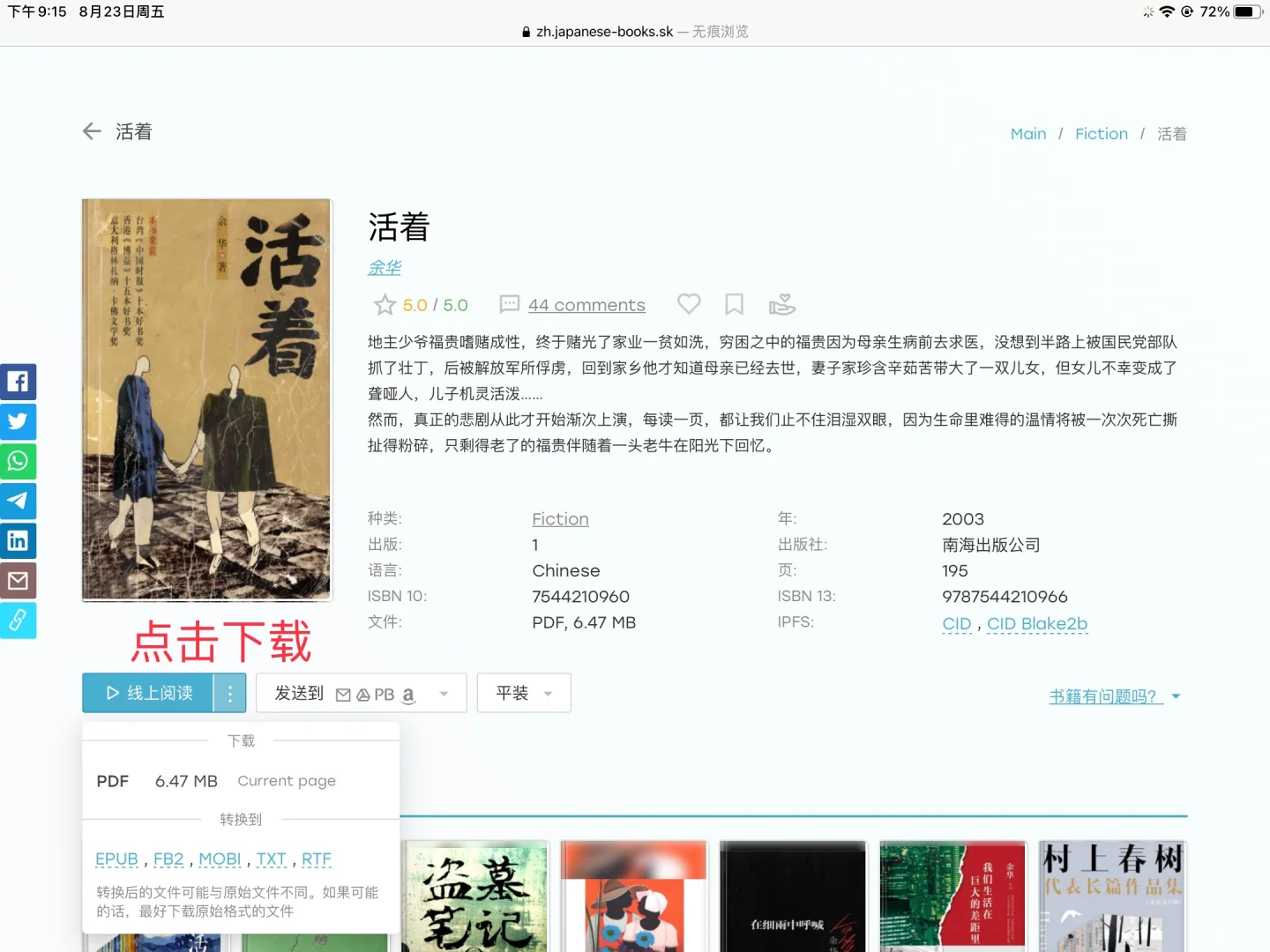Open the 在细雨中呼喊 related book
The image size is (1270, 952).
tap(794, 896)
